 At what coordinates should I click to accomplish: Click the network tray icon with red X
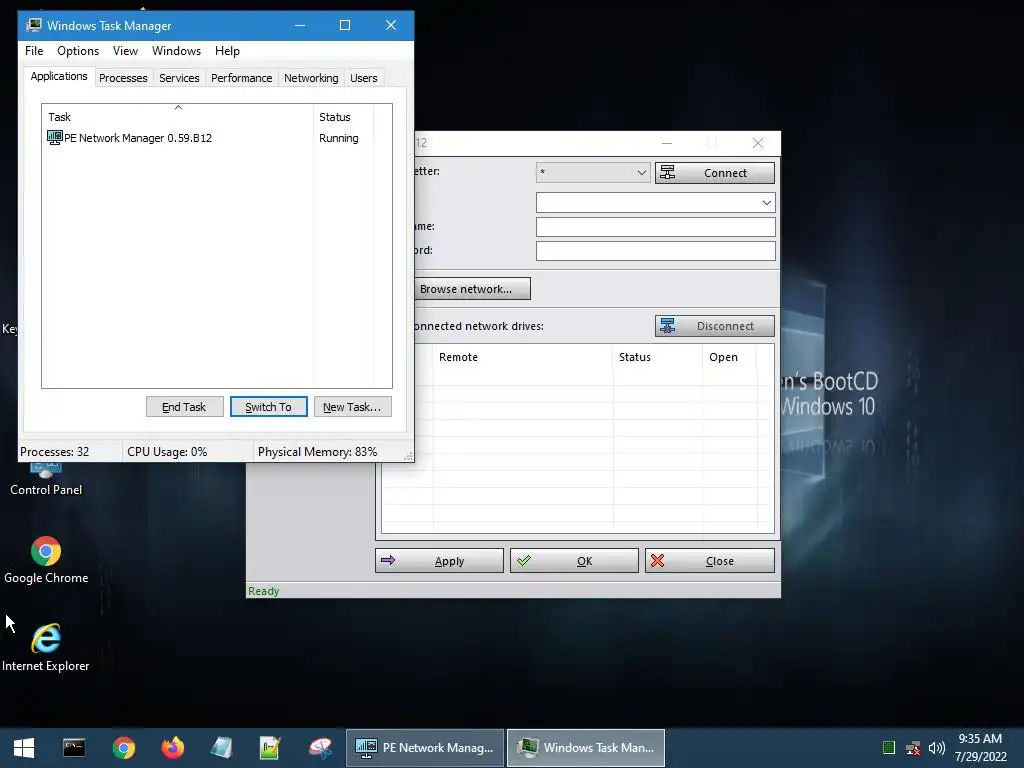coord(913,748)
